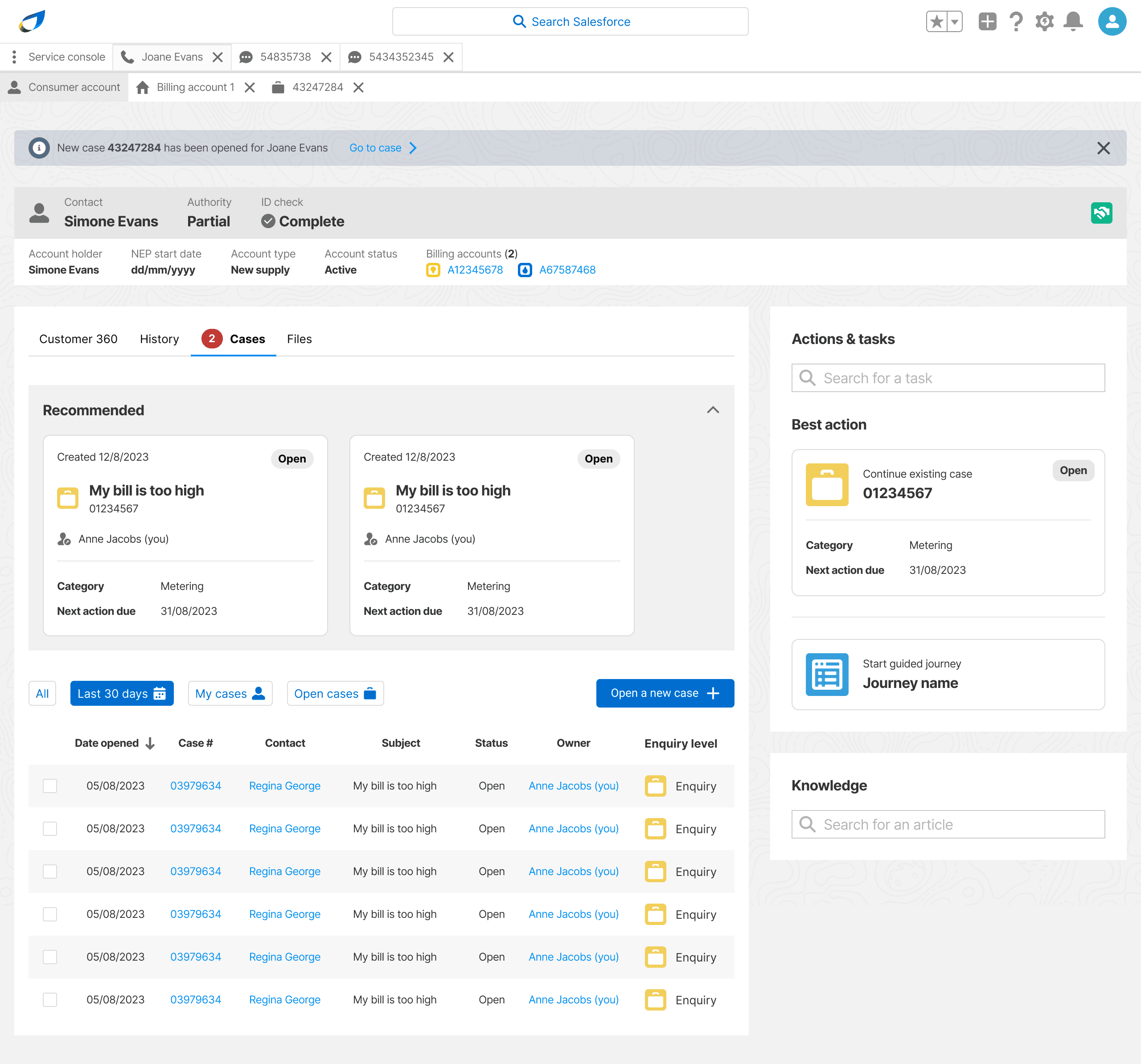The height and width of the screenshot is (1064, 1141).
Task: Tick the first case row checkbox
Action: [x=50, y=786]
